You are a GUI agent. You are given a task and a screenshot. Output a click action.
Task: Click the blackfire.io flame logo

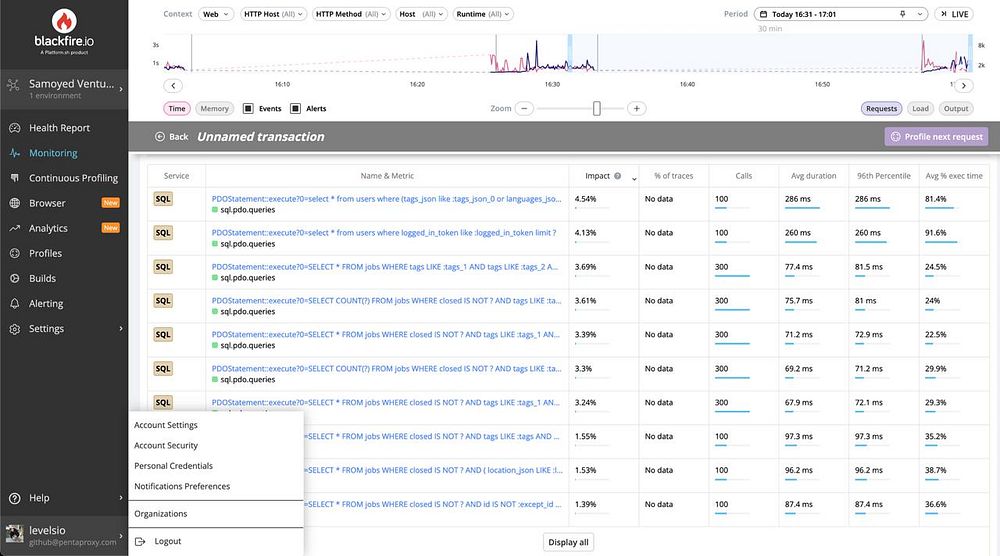click(64, 21)
